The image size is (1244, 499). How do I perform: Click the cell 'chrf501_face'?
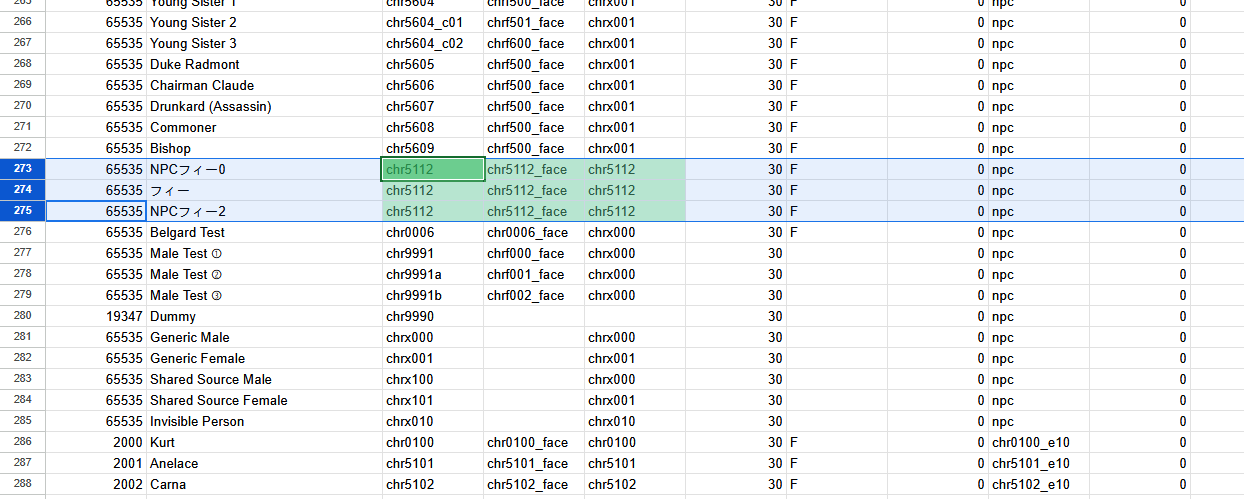click(x=534, y=22)
